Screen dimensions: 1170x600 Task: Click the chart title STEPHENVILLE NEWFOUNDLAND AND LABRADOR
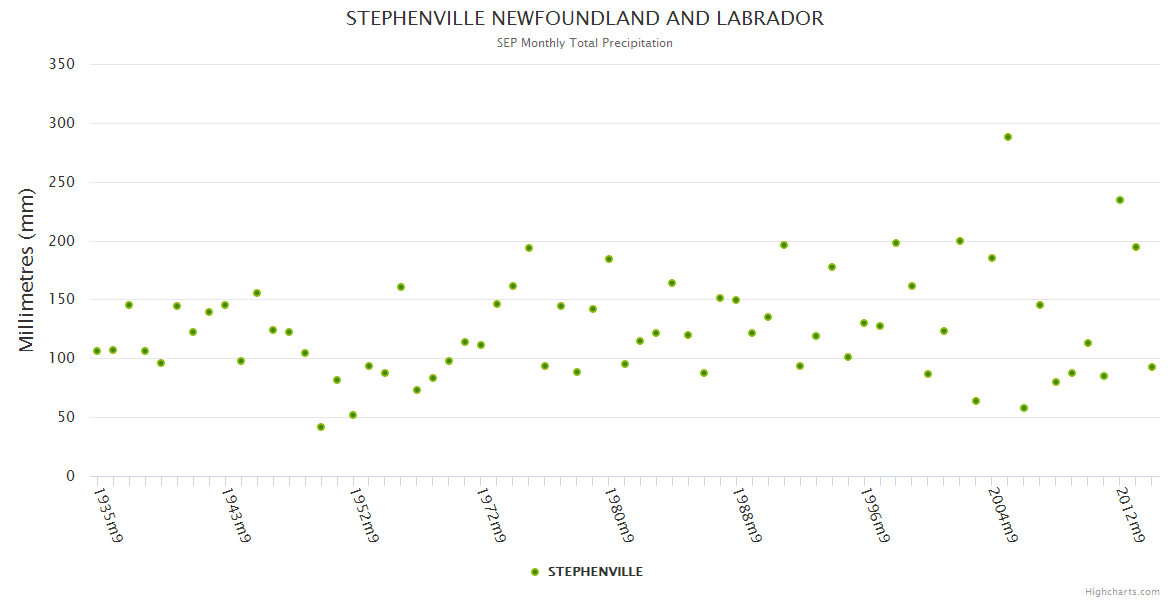pyautogui.click(x=585, y=19)
